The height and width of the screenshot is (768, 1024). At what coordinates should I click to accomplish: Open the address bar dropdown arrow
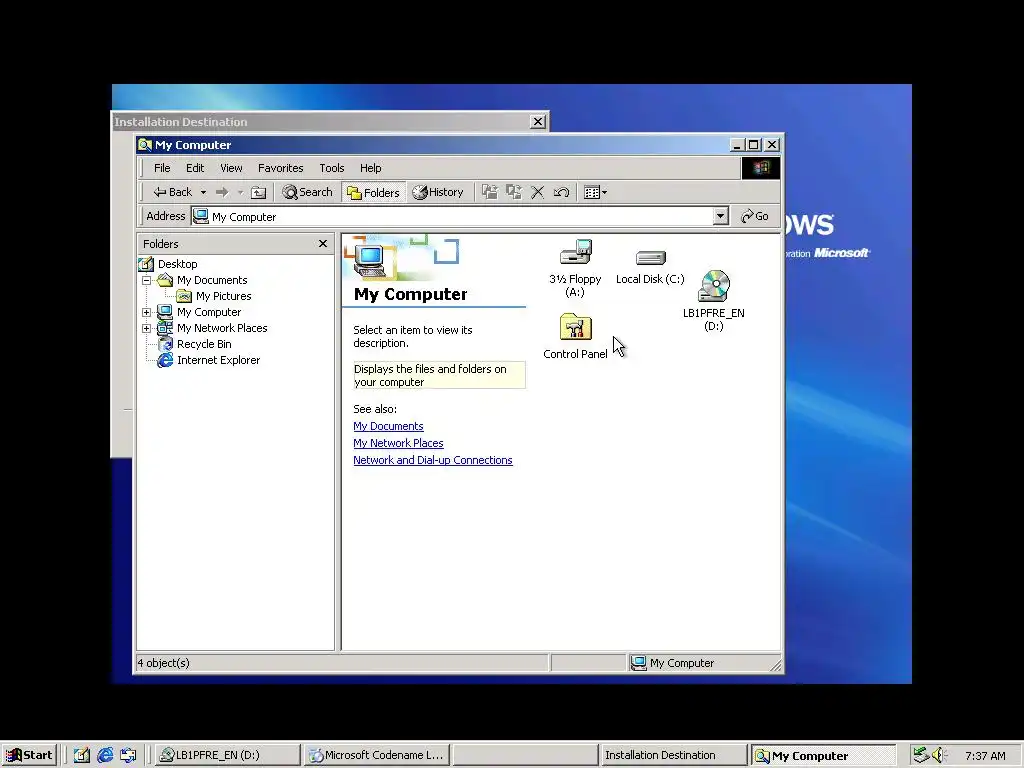pyautogui.click(x=720, y=216)
